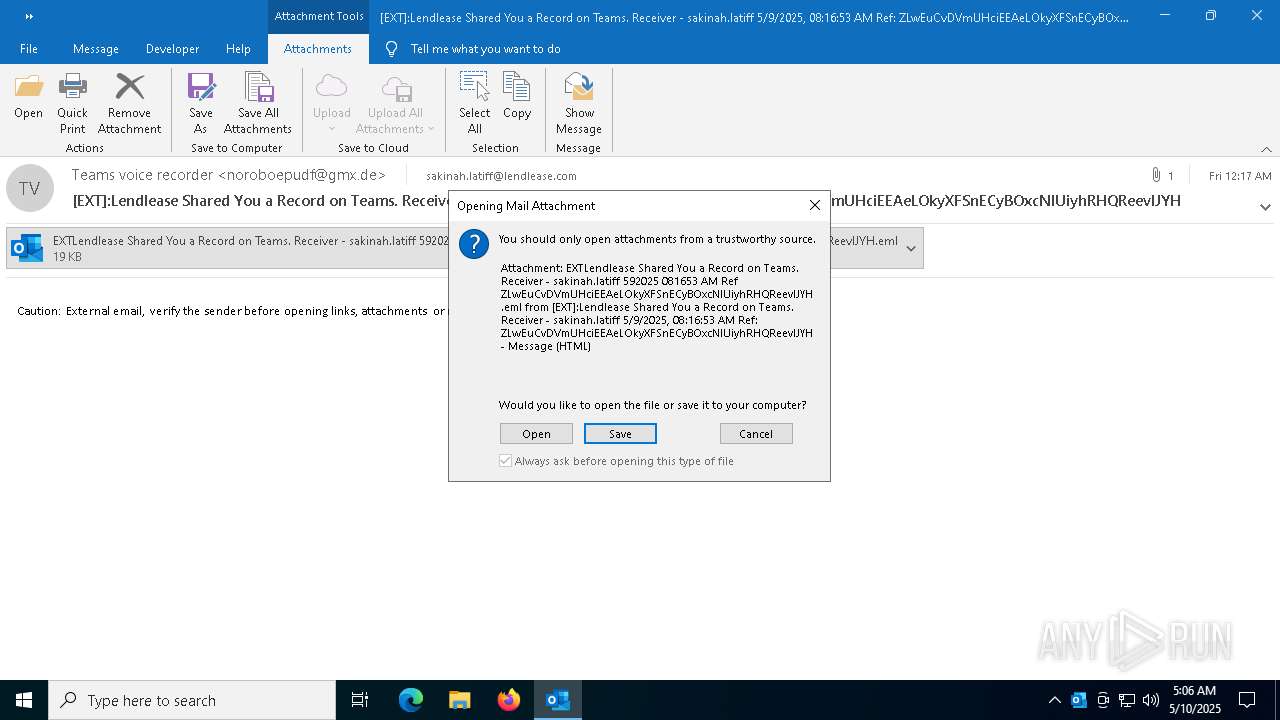Click the network tray icon
This screenshot has height=720, width=1280.
coord(1127,700)
